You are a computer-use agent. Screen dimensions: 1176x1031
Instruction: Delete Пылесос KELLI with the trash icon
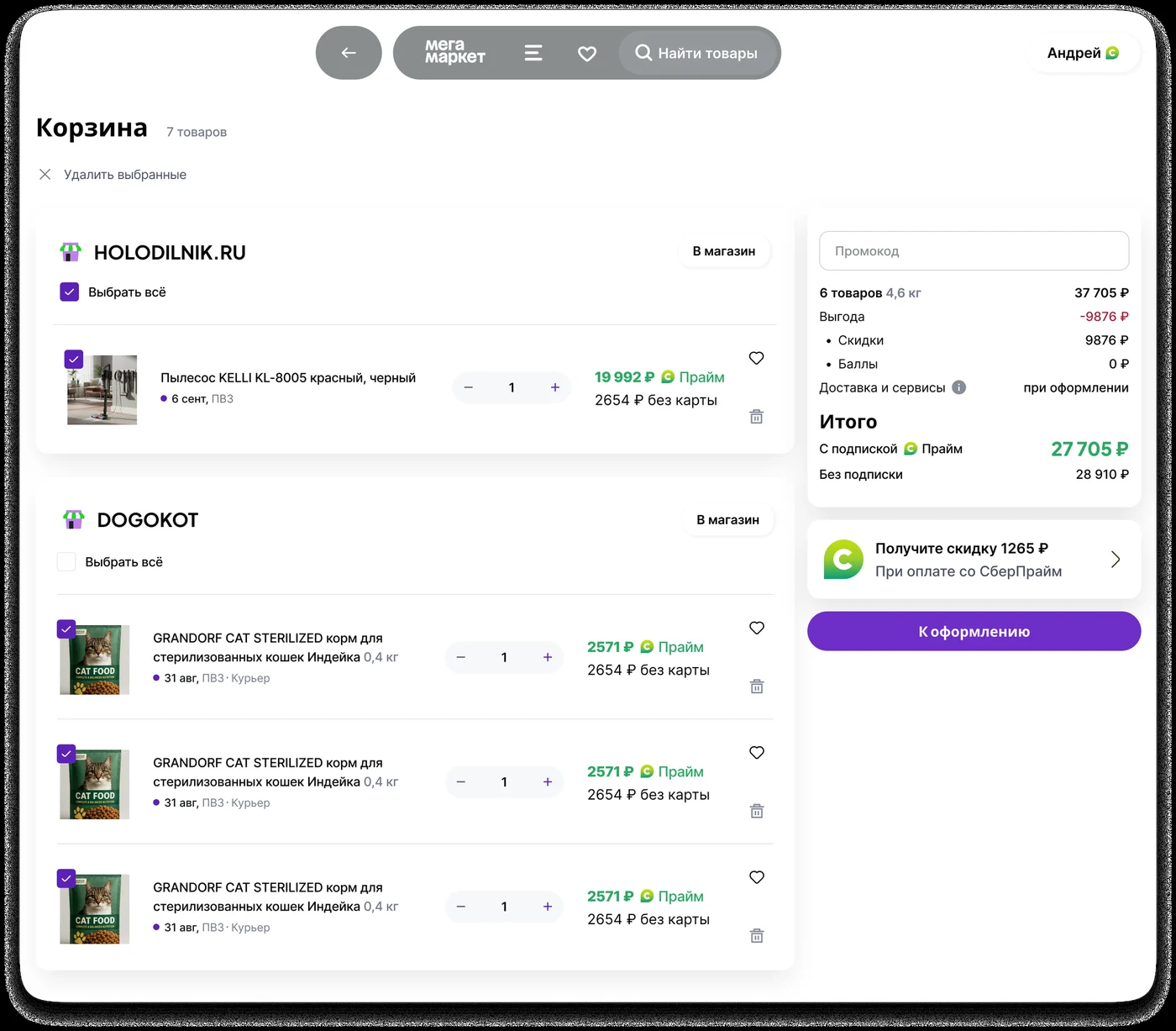pyautogui.click(x=757, y=417)
